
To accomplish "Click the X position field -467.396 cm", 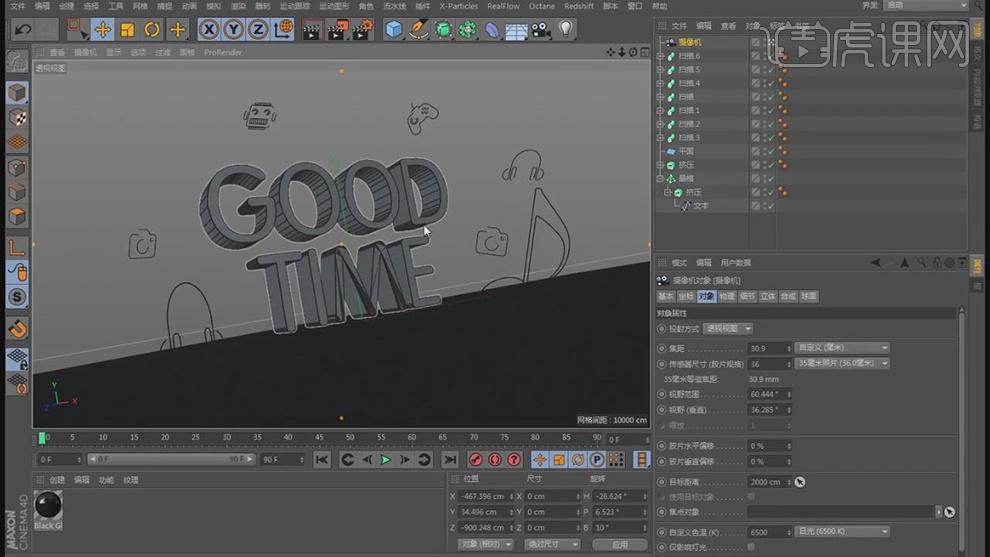I will click(x=485, y=496).
